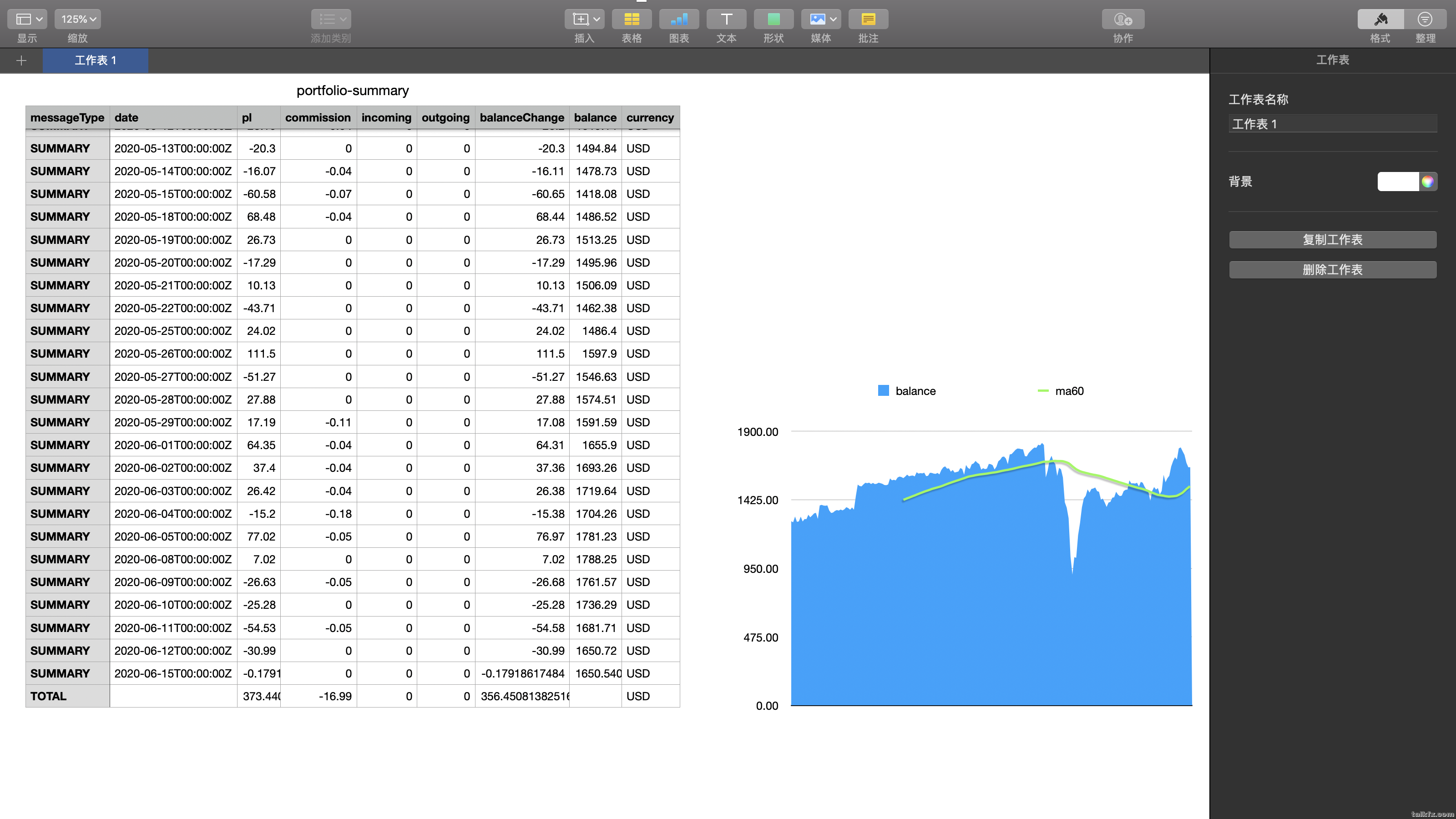Screen dimensions: 1456x819
Task: Click the commission column header
Action: click(319, 117)
